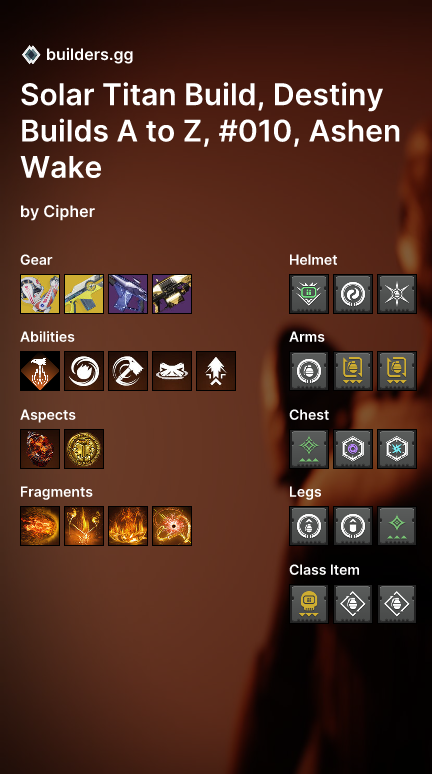The height and width of the screenshot is (774, 432).
Task: Click the last Class Item grenade mod
Action: click(397, 604)
